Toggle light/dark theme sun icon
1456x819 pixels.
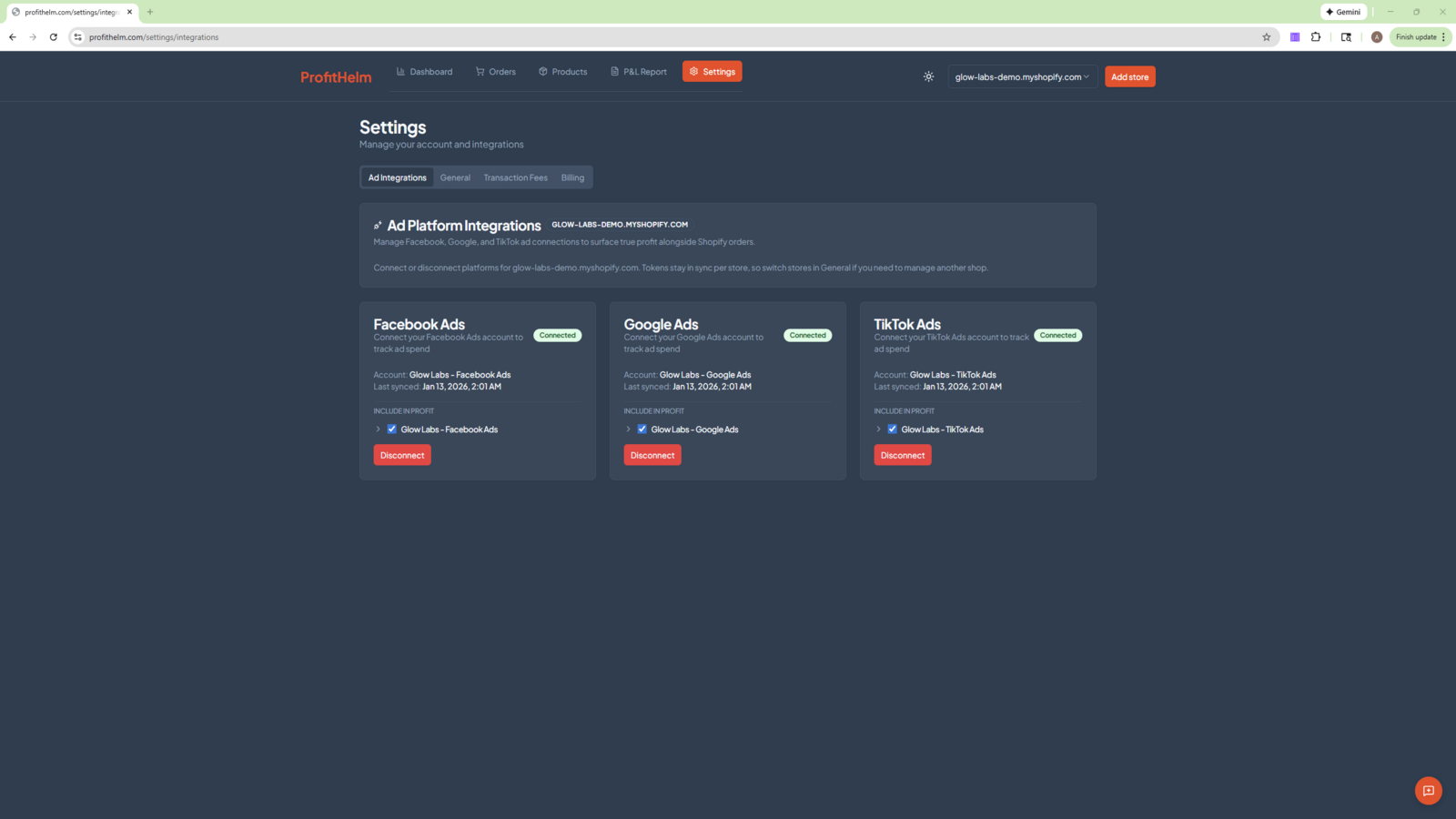[928, 77]
